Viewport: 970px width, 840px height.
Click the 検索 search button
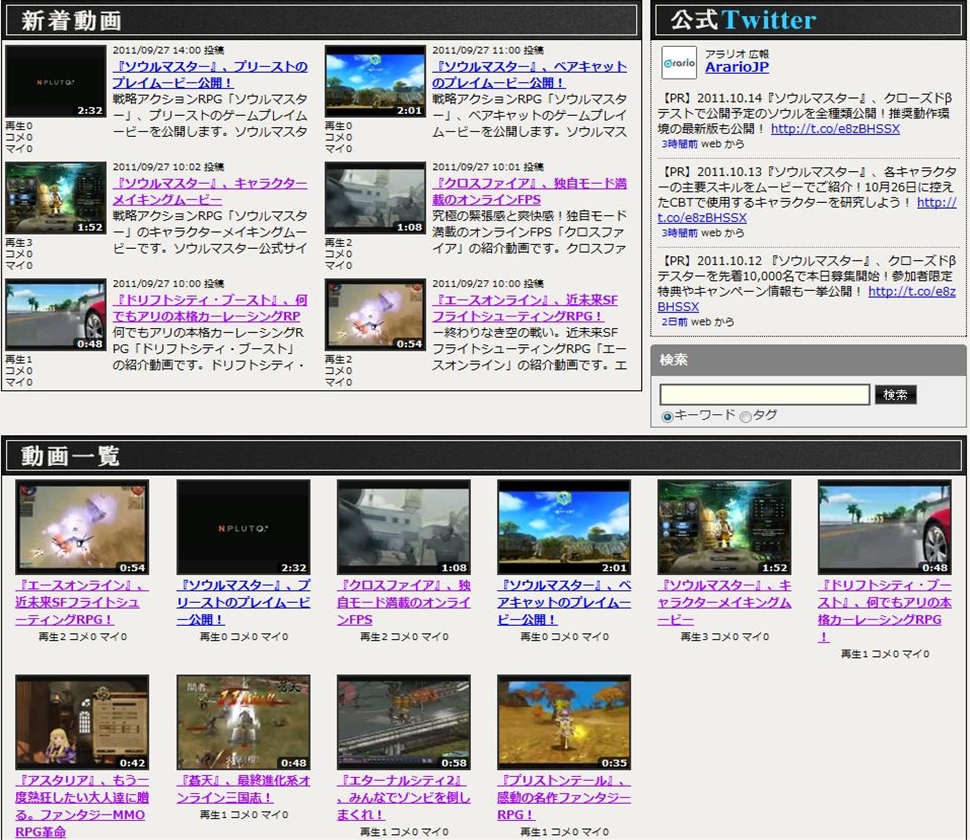895,395
